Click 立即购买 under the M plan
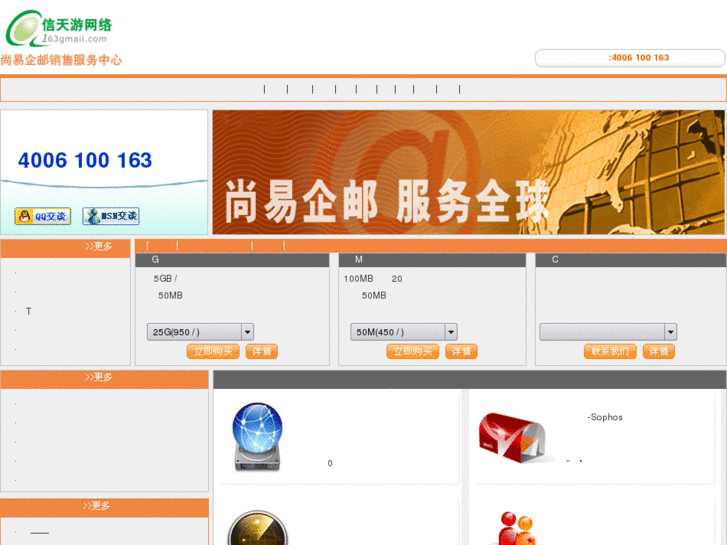This screenshot has width=727, height=545. point(413,352)
